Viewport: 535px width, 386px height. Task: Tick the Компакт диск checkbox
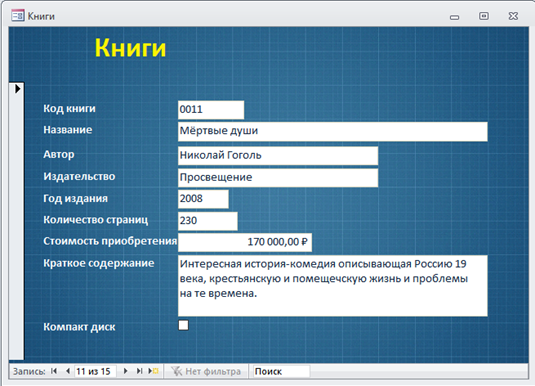(x=184, y=325)
